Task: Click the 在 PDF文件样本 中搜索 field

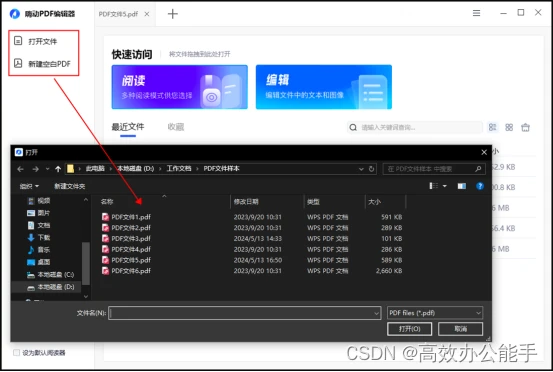Action: 434,169
